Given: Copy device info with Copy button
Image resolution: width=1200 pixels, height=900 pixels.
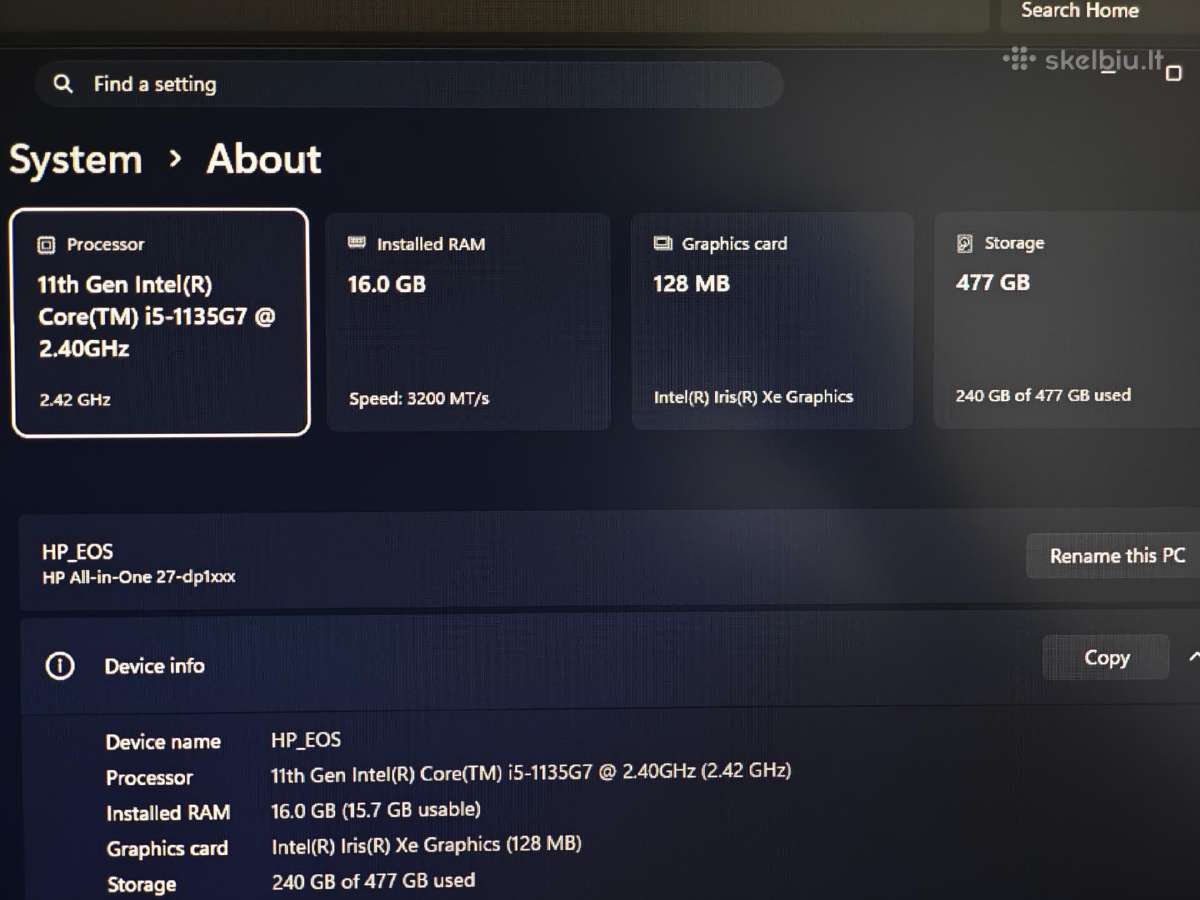Looking at the screenshot, I should [x=1106, y=658].
